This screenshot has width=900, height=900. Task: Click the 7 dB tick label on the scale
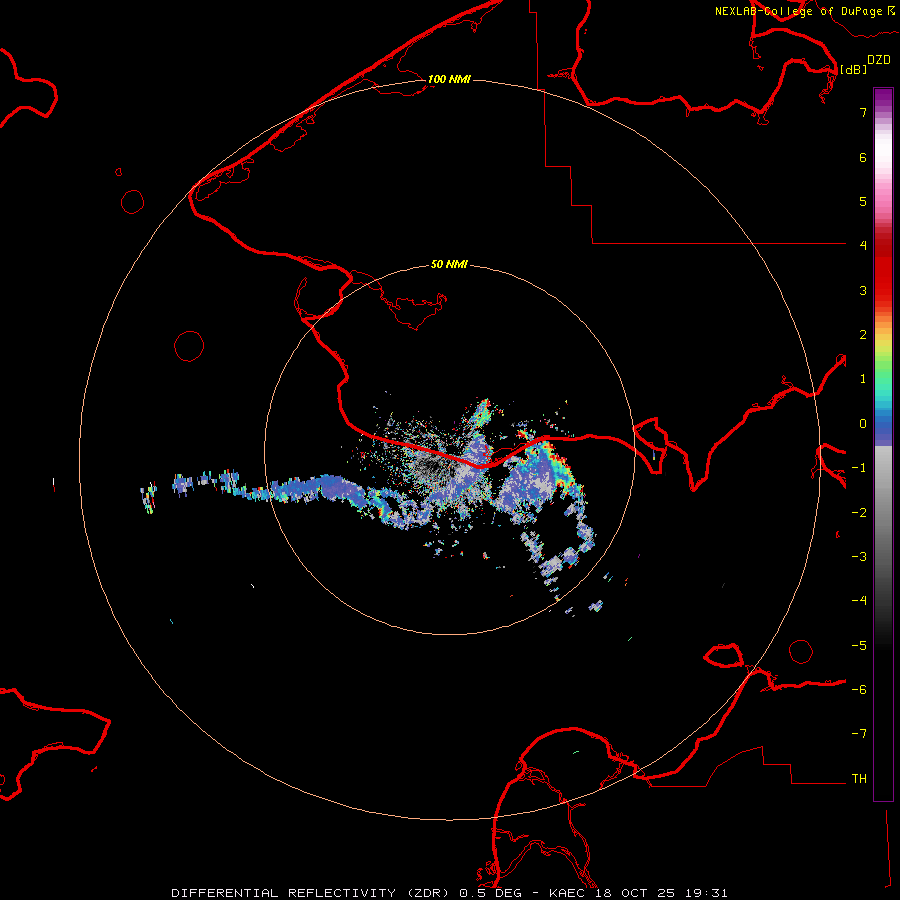pyautogui.click(x=863, y=112)
